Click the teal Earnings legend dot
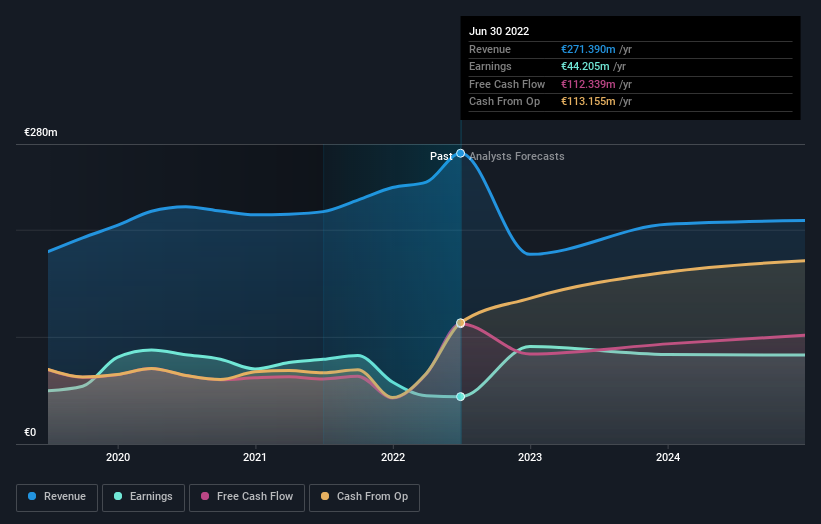Viewport: 821px width, 524px height. pos(118,496)
